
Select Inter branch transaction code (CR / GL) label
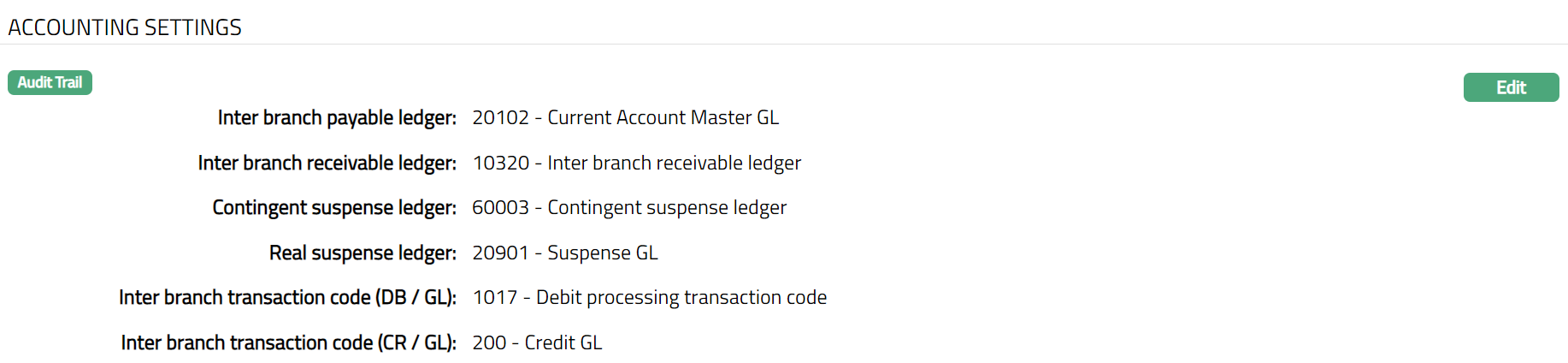point(288,342)
